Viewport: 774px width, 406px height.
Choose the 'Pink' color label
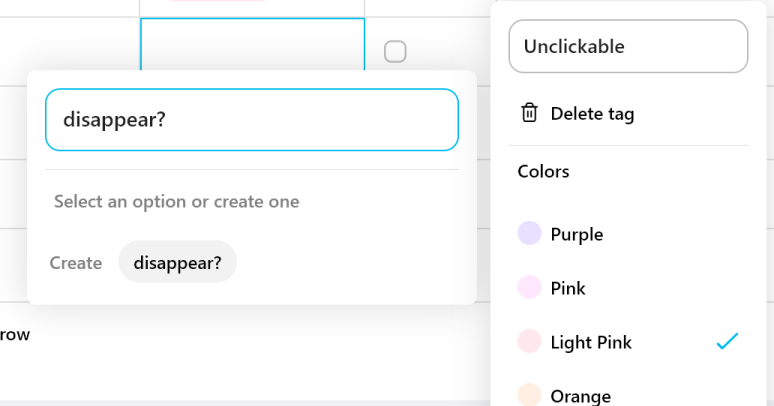pos(568,288)
